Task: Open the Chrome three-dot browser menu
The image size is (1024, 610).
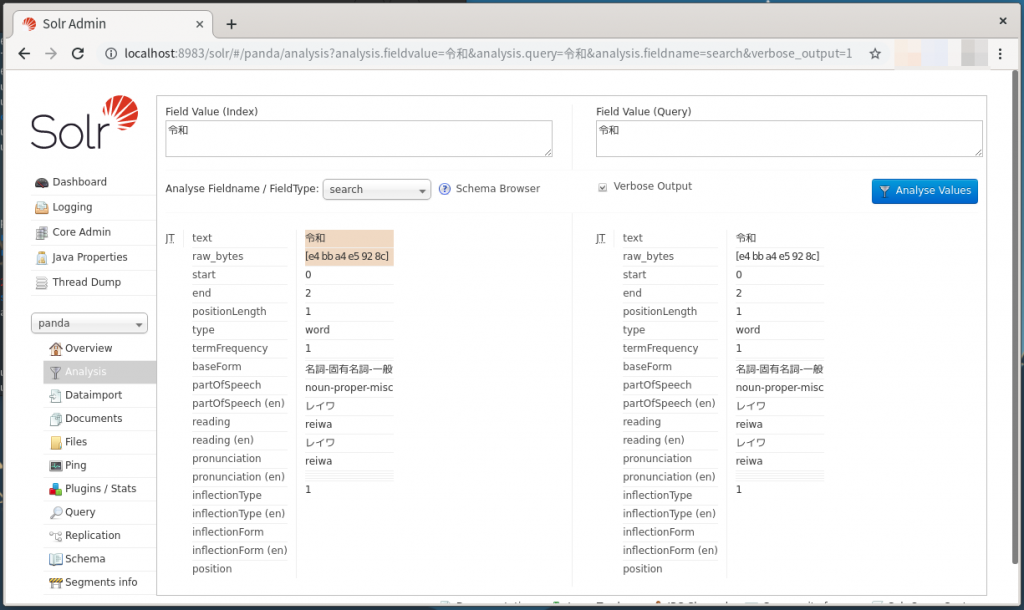Action: click(1001, 55)
